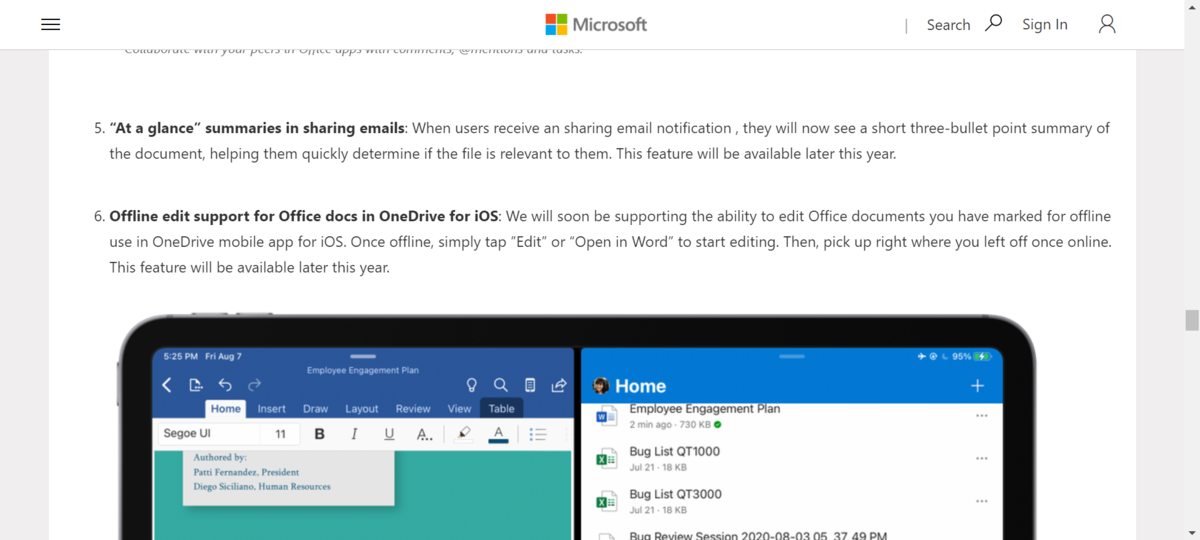
Task: Select the Home ribbon tab
Action: [x=225, y=409]
